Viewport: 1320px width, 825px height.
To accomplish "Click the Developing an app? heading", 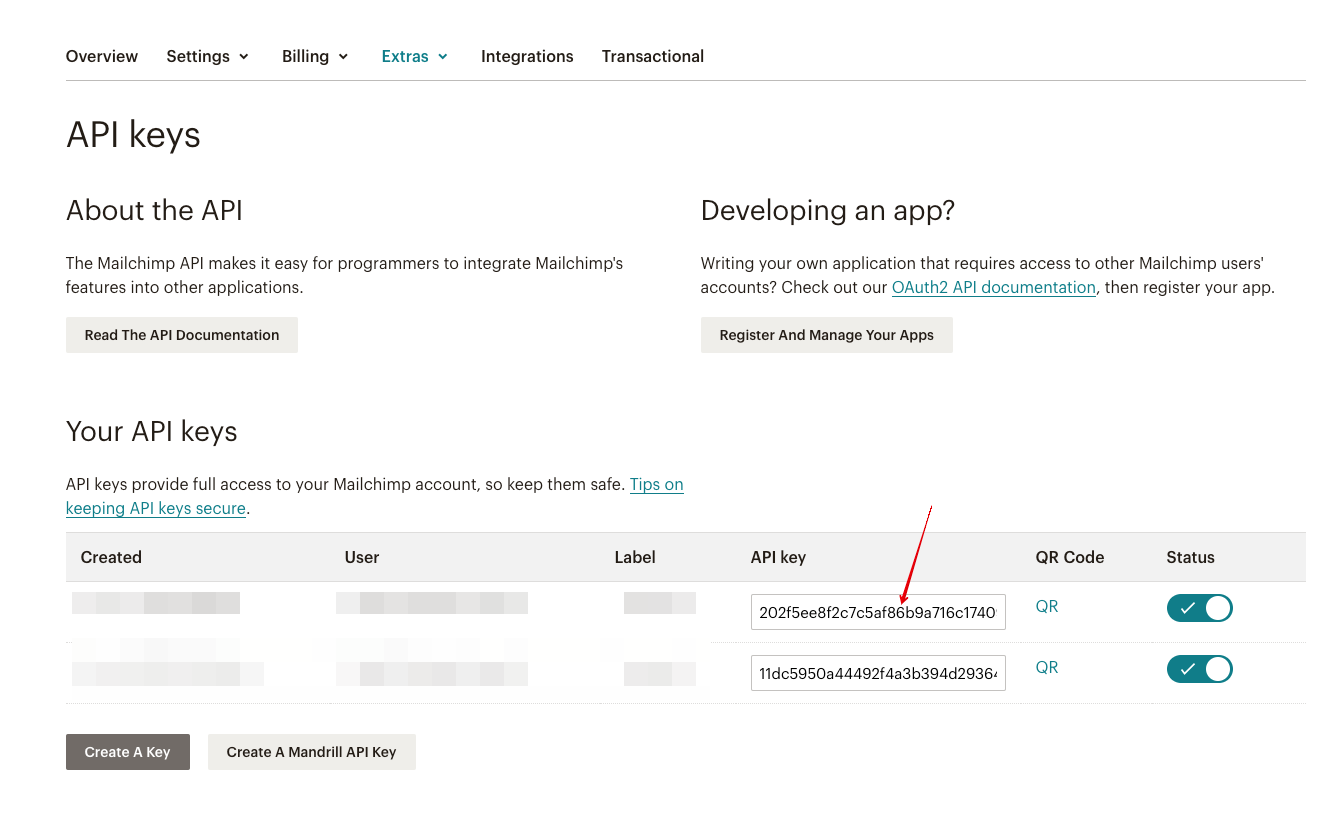I will click(828, 210).
